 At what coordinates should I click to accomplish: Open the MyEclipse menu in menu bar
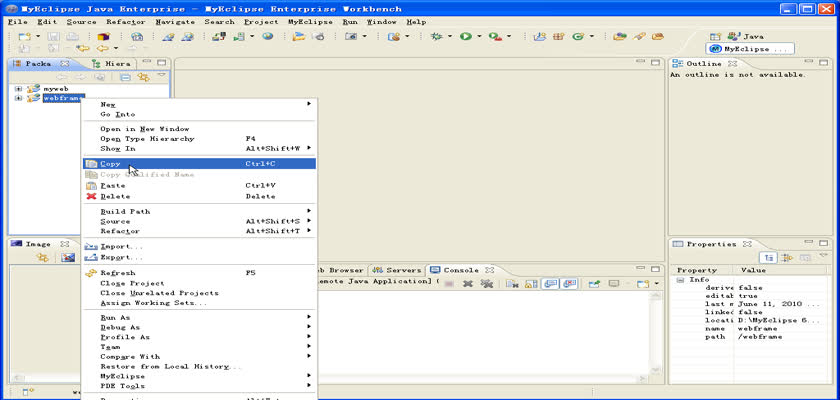[310, 22]
